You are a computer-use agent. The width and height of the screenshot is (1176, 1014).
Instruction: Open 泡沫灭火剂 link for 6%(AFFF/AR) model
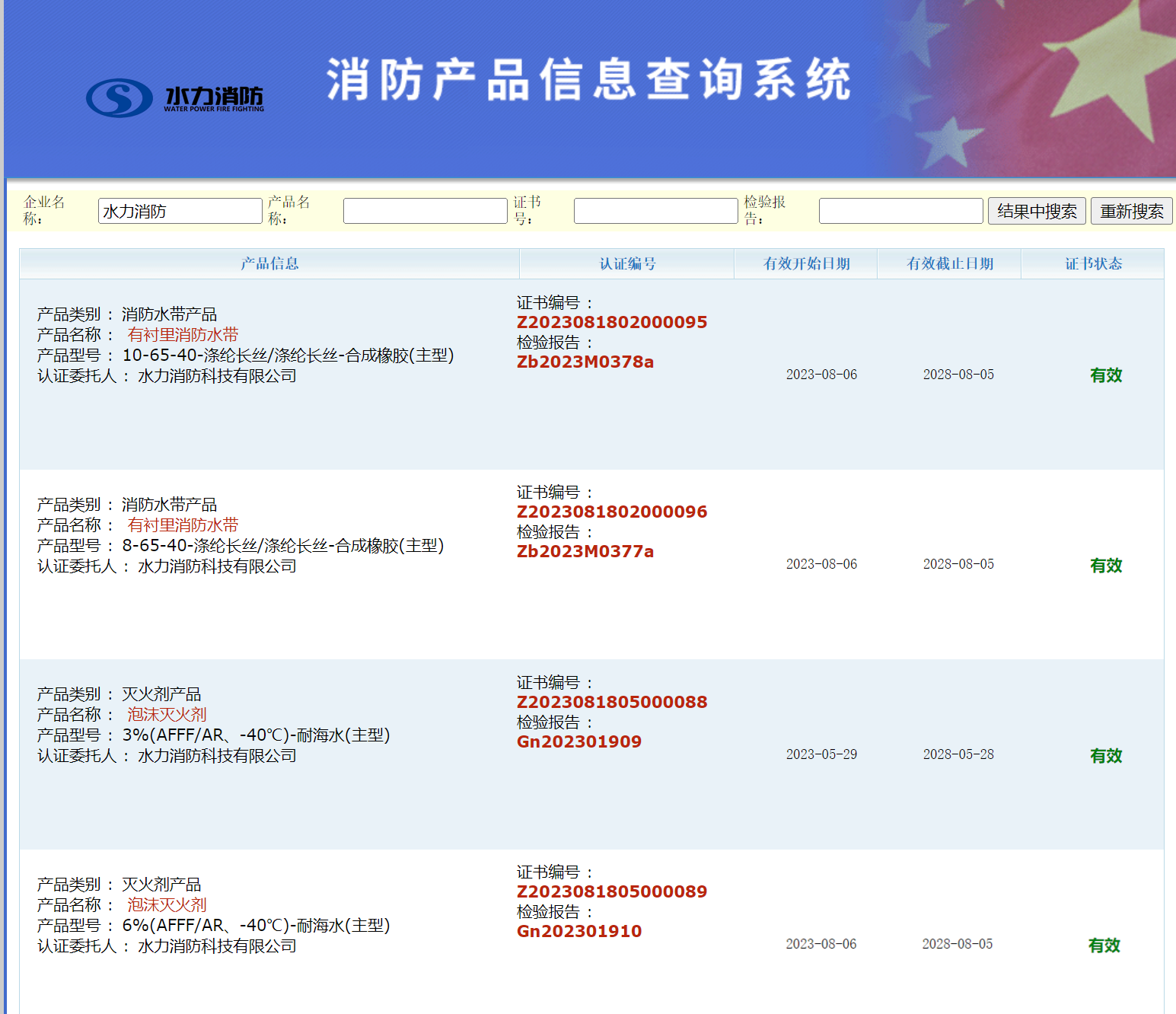[167, 905]
